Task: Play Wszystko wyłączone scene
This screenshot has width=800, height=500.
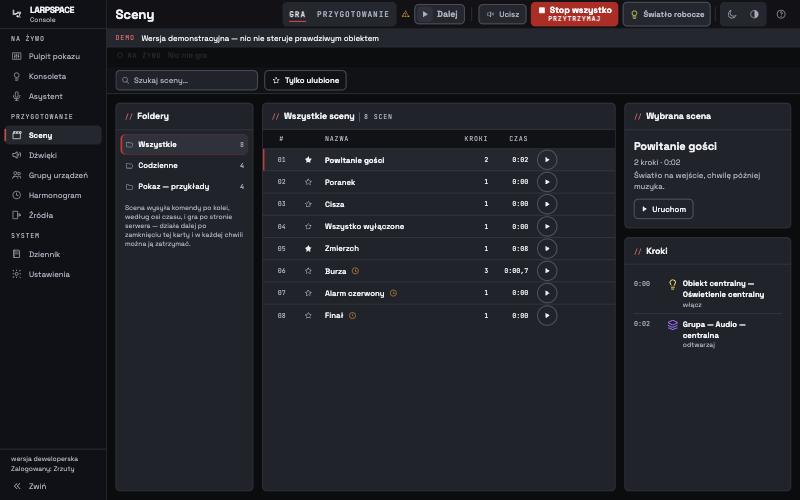Action: tap(547, 227)
